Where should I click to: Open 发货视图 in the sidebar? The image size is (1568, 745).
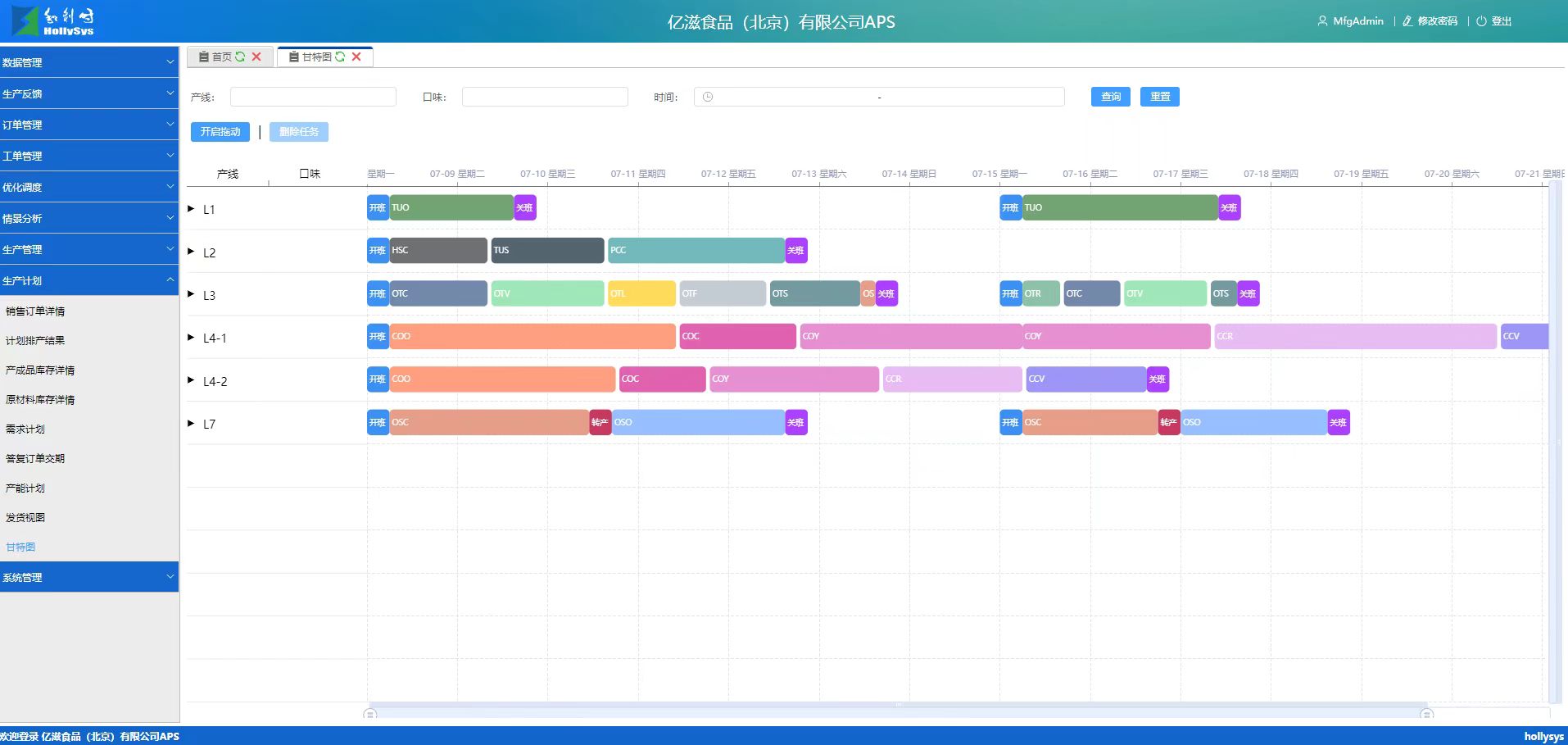click(25, 518)
